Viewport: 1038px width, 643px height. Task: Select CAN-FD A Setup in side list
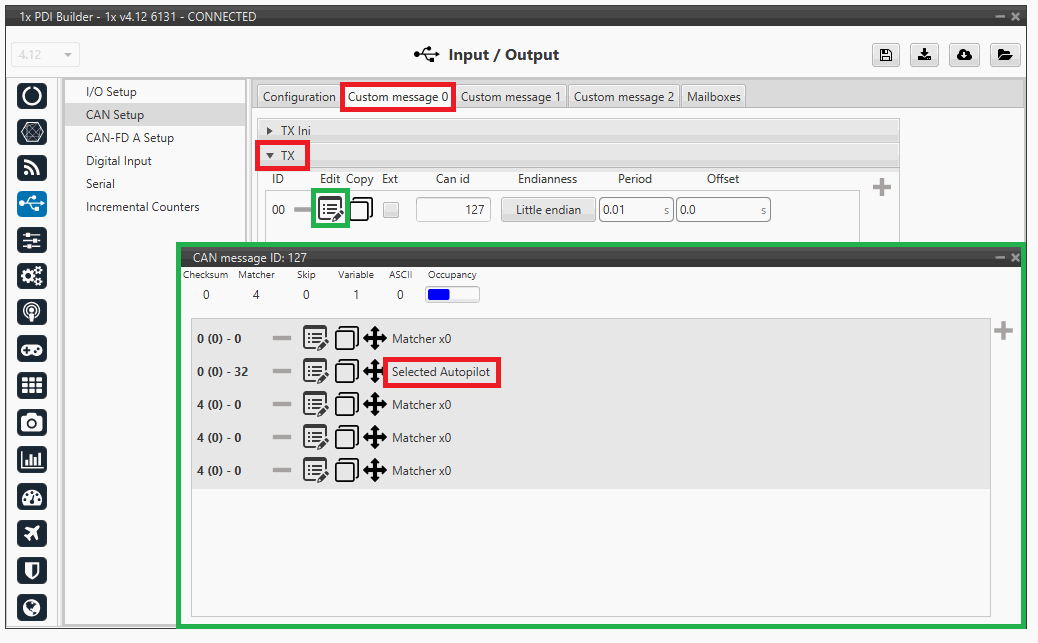pyautogui.click(x=129, y=138)
